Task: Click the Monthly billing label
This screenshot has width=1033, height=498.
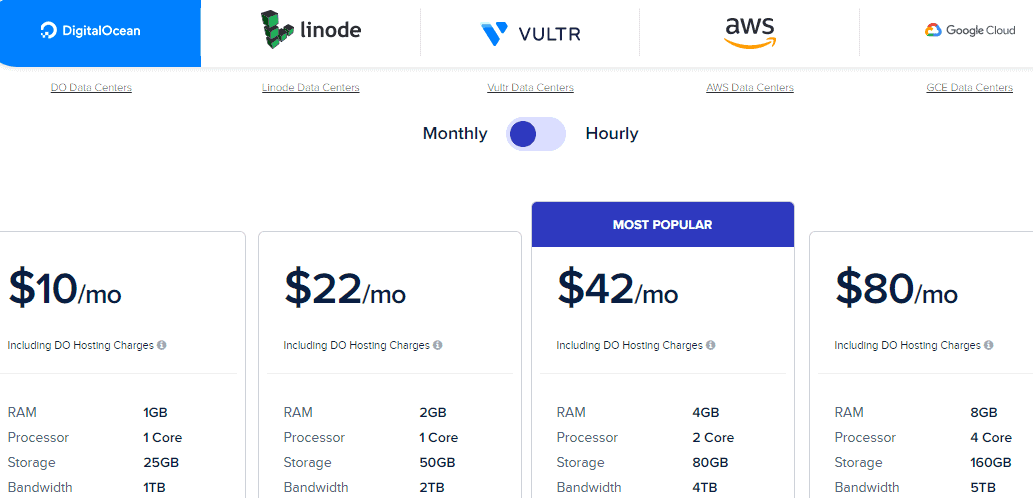Action: pos(455,134)
